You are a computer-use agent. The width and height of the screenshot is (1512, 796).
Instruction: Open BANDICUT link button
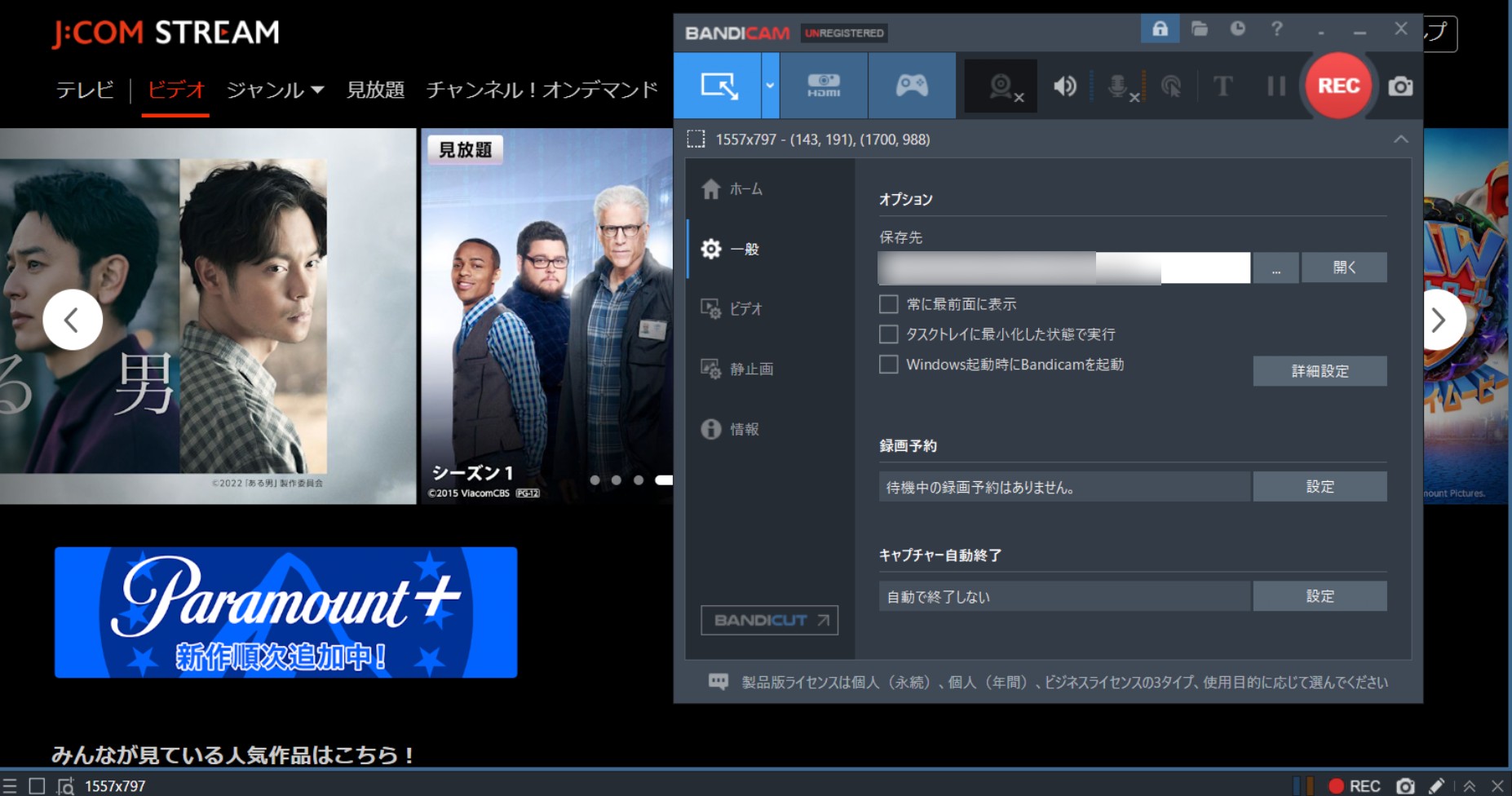[769, 620]
